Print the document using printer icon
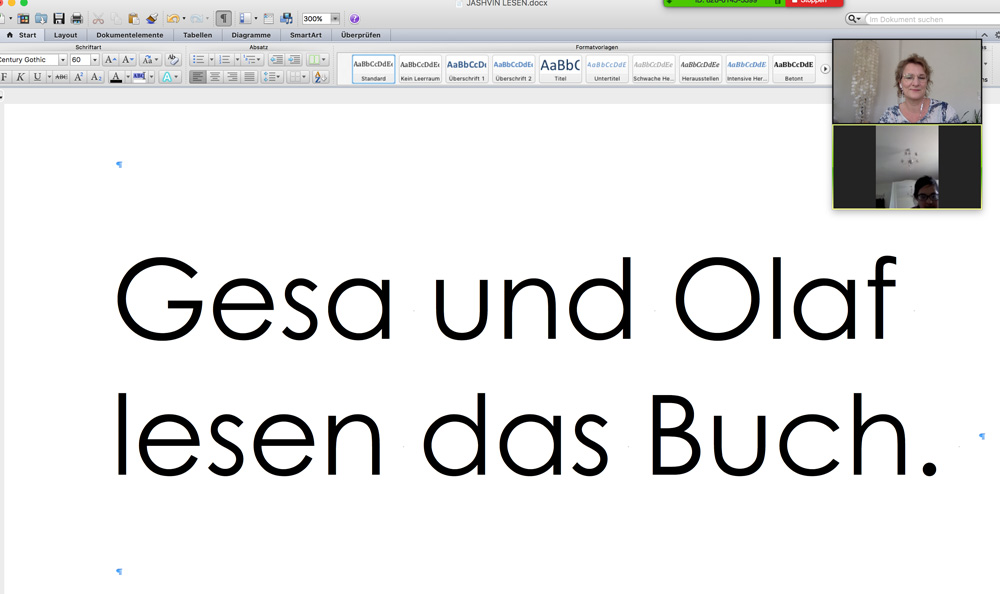This screenshot has height=594, width=1000. point(77,19)
